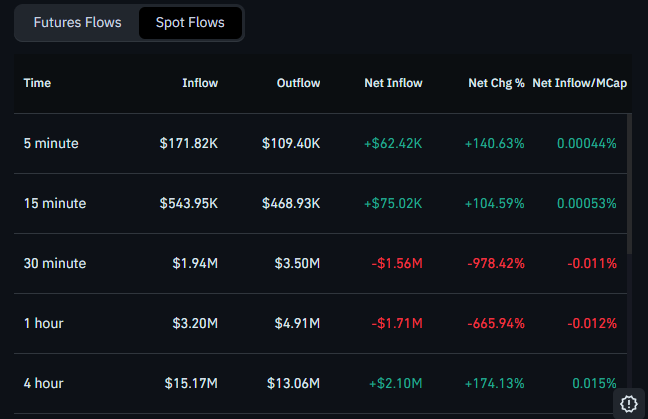Click inflow value $3.20M

pos(195,323)
